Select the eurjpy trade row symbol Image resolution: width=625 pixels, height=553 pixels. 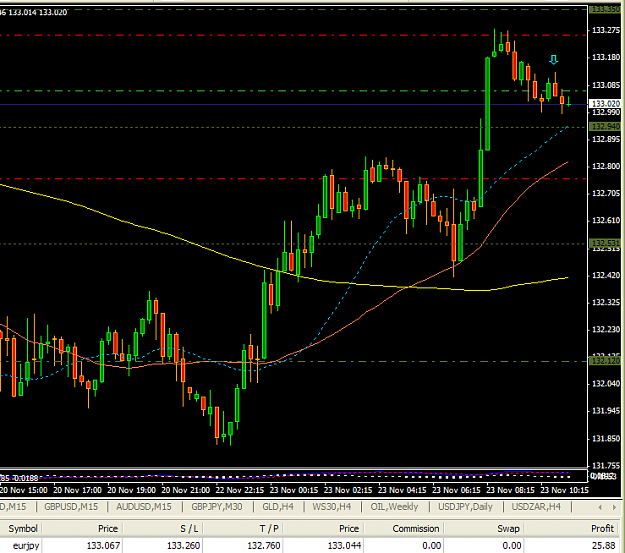click(x=26, y=545)
